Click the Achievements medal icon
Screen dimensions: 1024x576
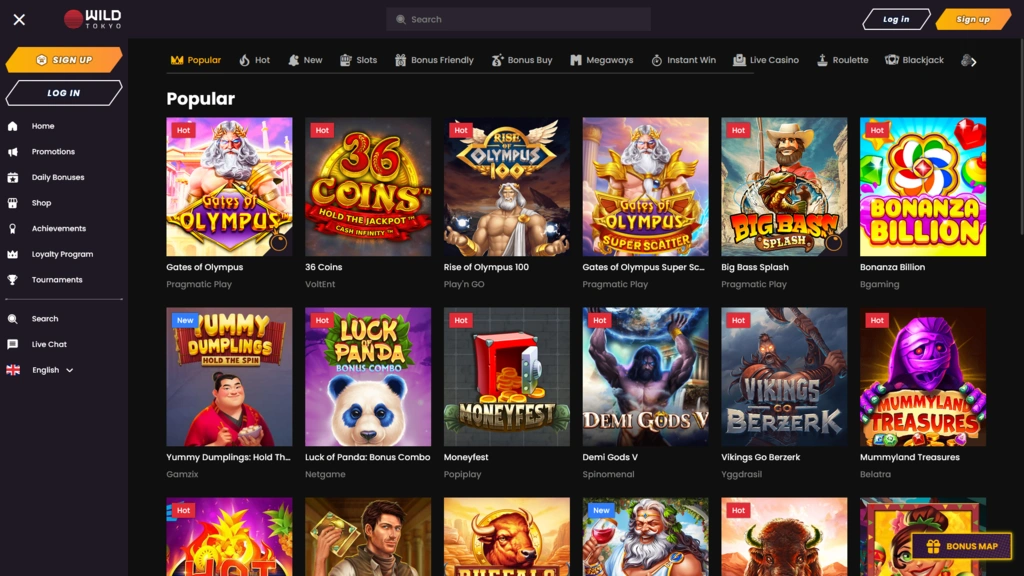click(12, 229)
